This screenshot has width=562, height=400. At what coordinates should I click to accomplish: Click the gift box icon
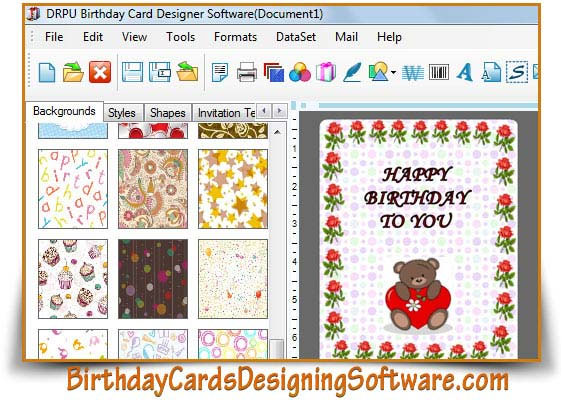[x=325, y=72]
